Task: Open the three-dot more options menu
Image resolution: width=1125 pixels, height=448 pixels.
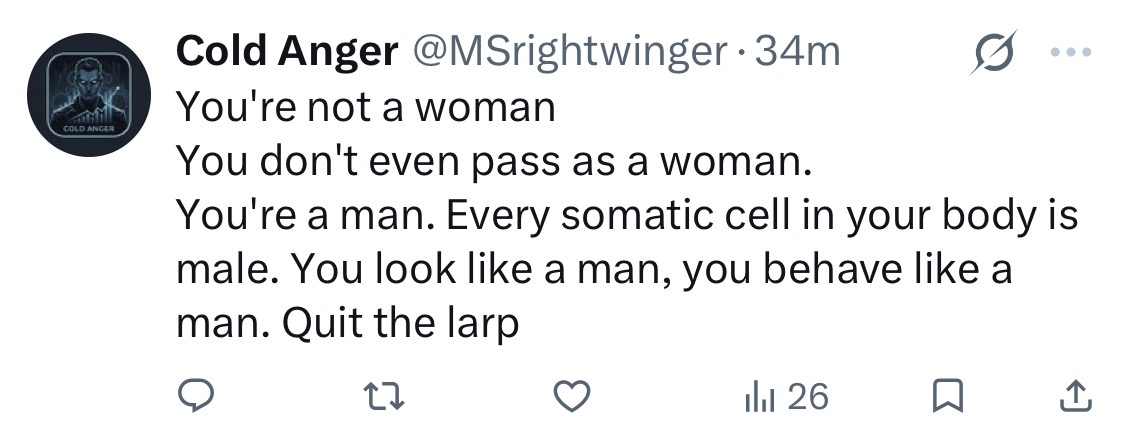Action: coord(1070,52)
